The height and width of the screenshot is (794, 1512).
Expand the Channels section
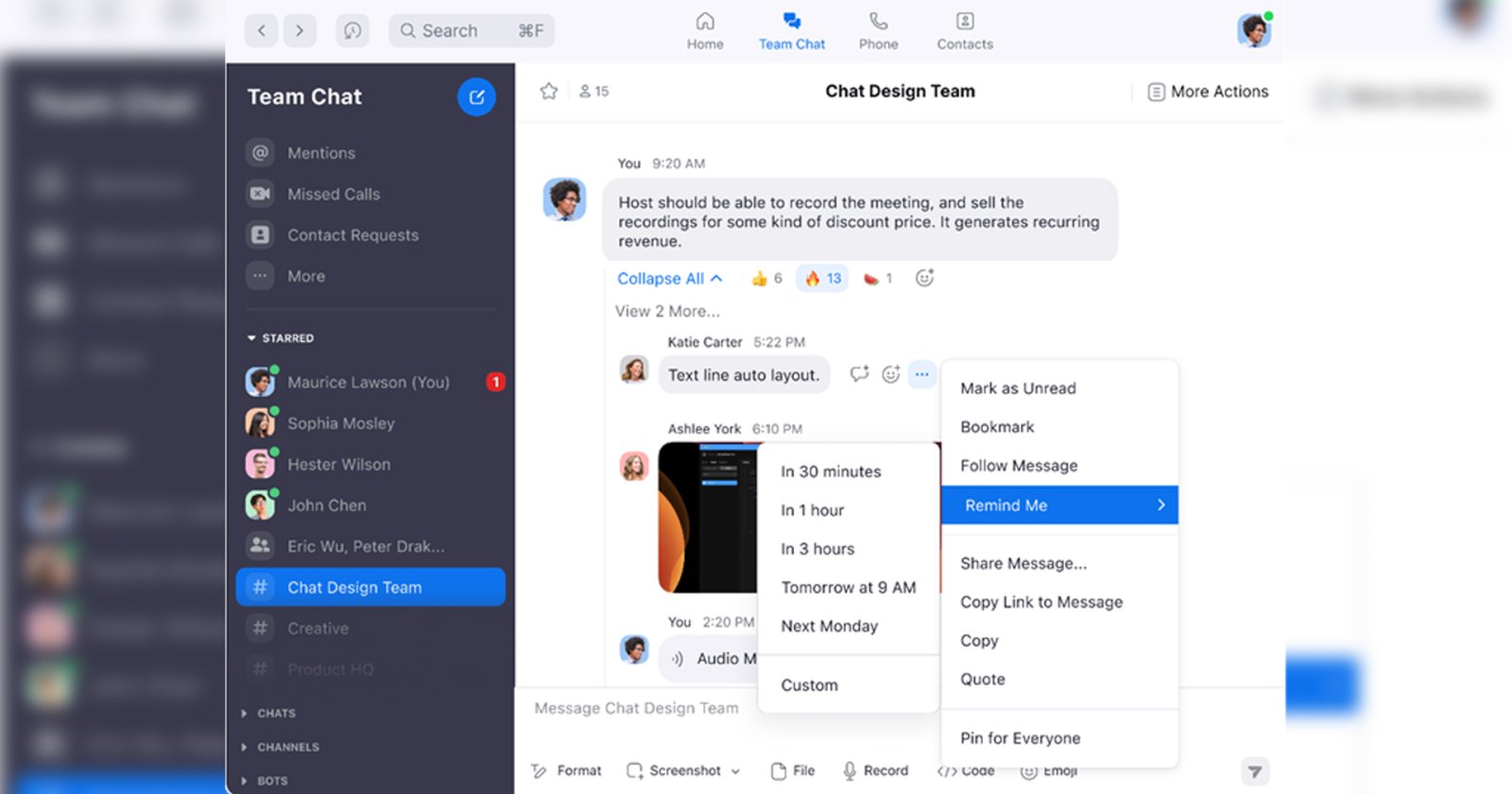245,747
